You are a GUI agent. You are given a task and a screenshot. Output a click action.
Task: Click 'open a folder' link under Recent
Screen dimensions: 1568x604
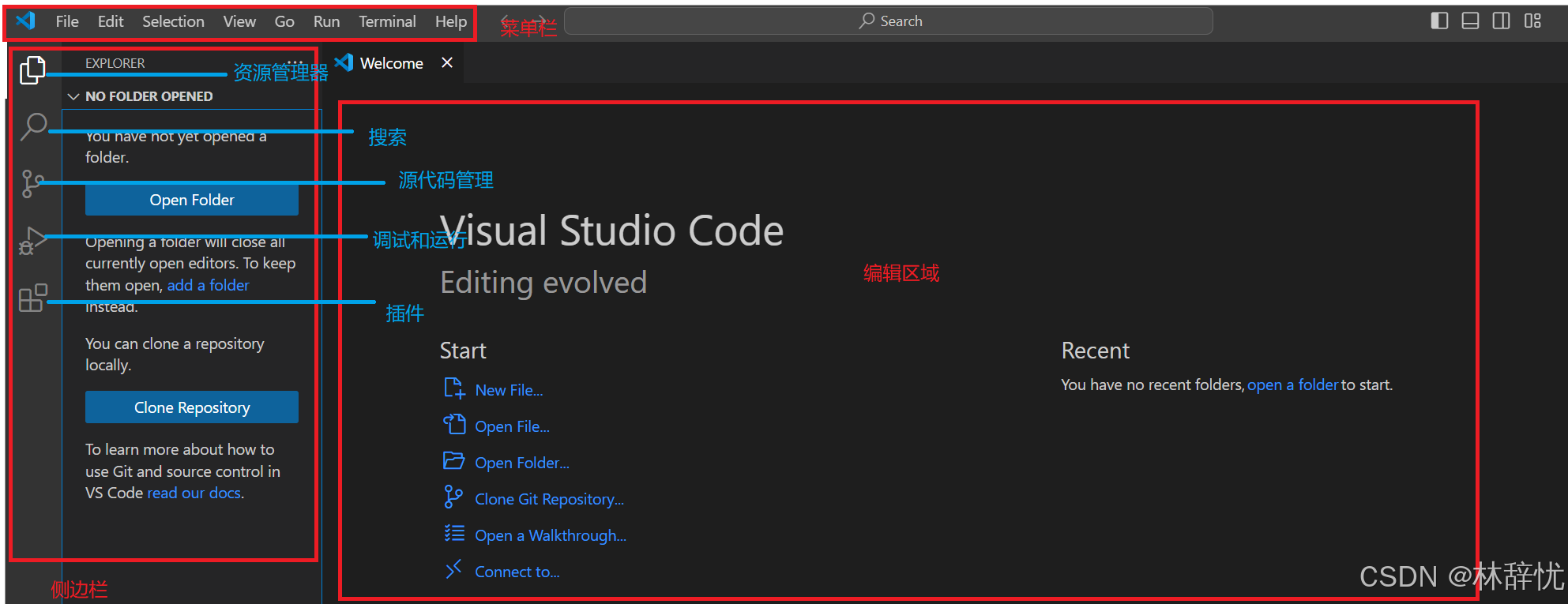(x=1292, y=385)
